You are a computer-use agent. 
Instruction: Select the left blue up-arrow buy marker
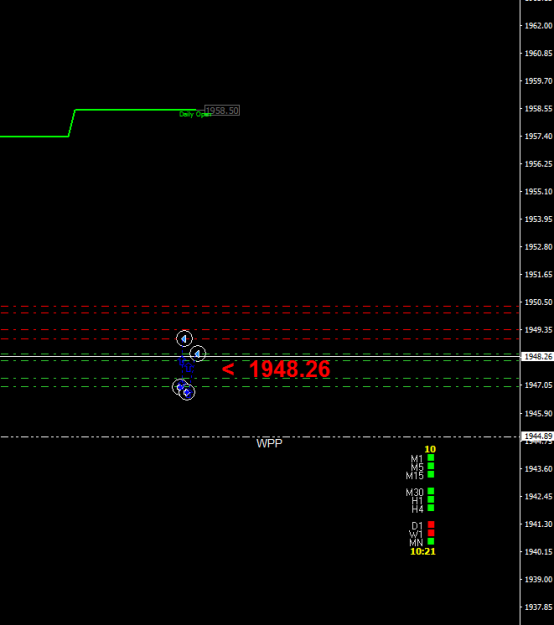(182, 361)
